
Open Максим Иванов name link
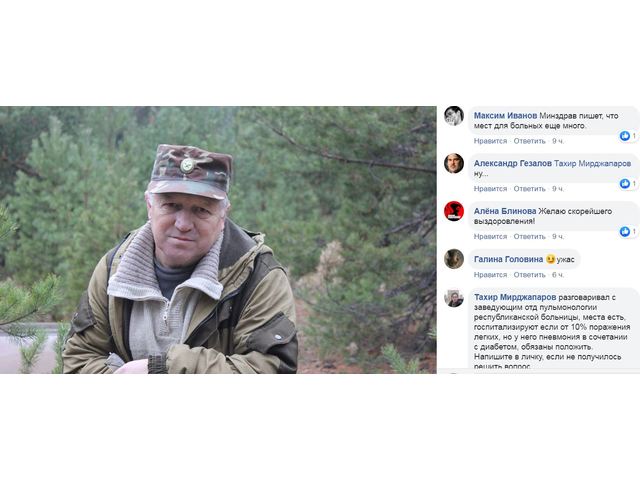click(505, 116)
